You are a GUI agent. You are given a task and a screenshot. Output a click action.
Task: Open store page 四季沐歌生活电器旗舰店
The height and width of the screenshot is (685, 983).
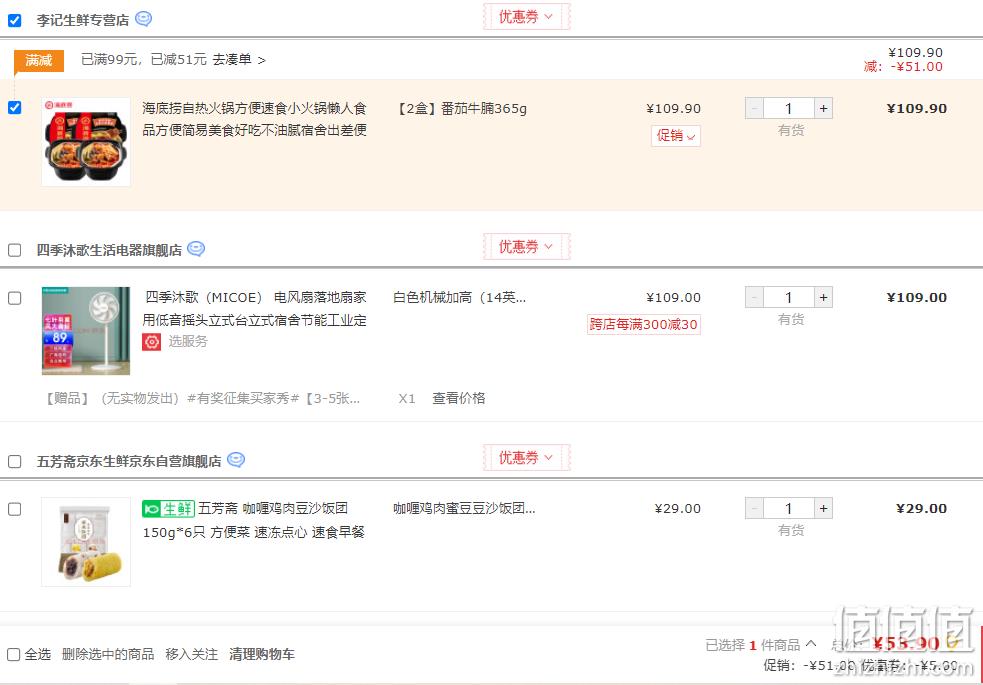click(109, 250)
